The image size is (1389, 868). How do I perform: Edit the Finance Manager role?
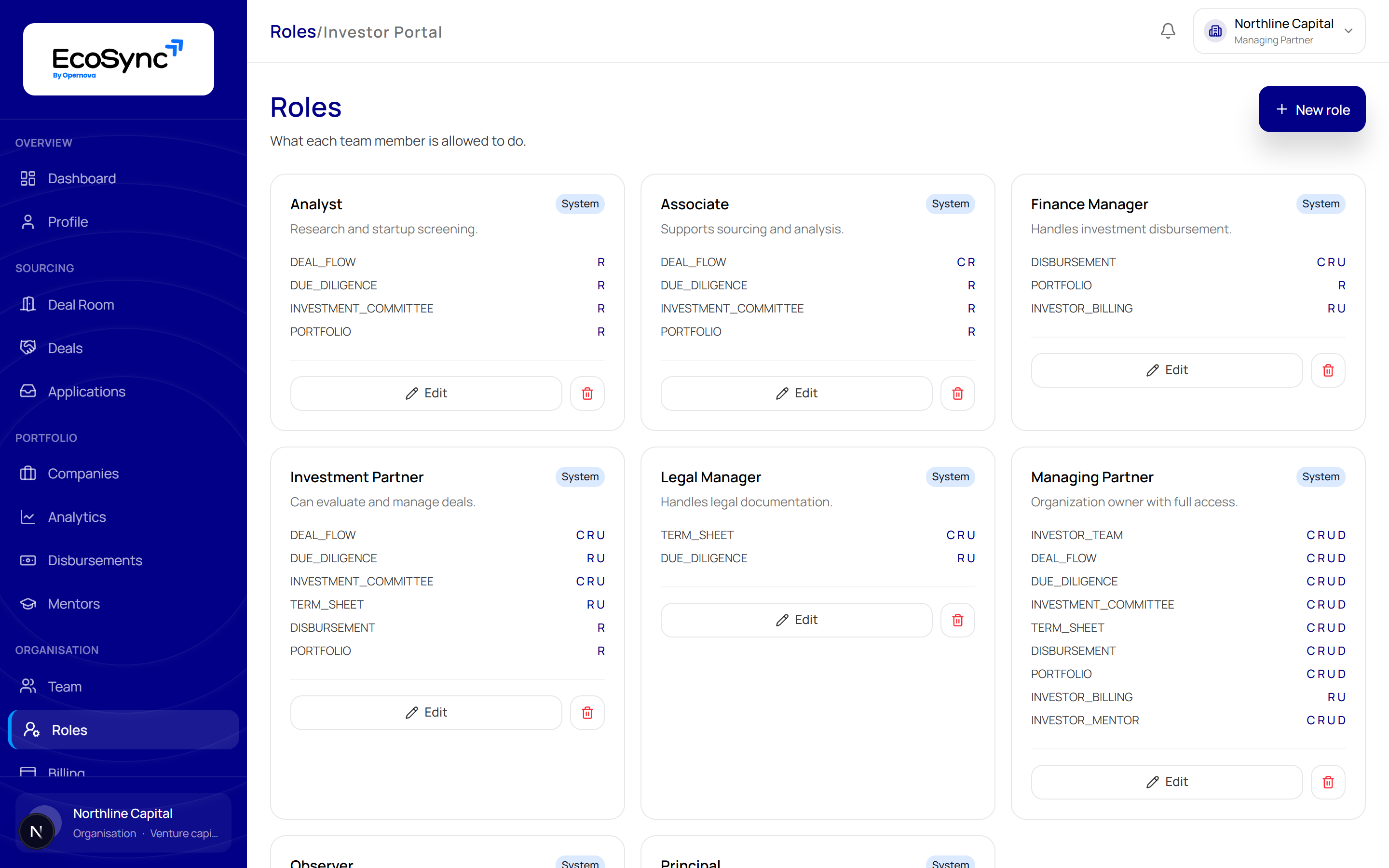[1166, 370]
